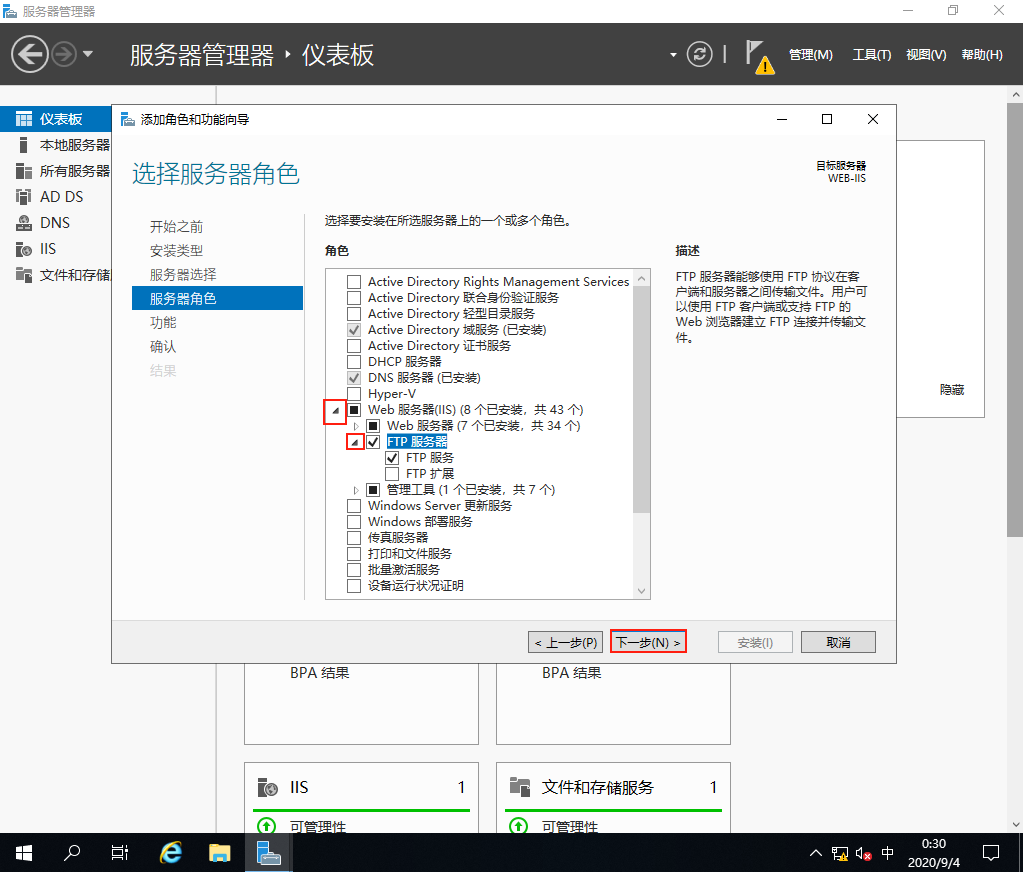Uncheck the FTP 服务 checkbox
Viewport: 1023px width, 872px height.
pos(392,458)
